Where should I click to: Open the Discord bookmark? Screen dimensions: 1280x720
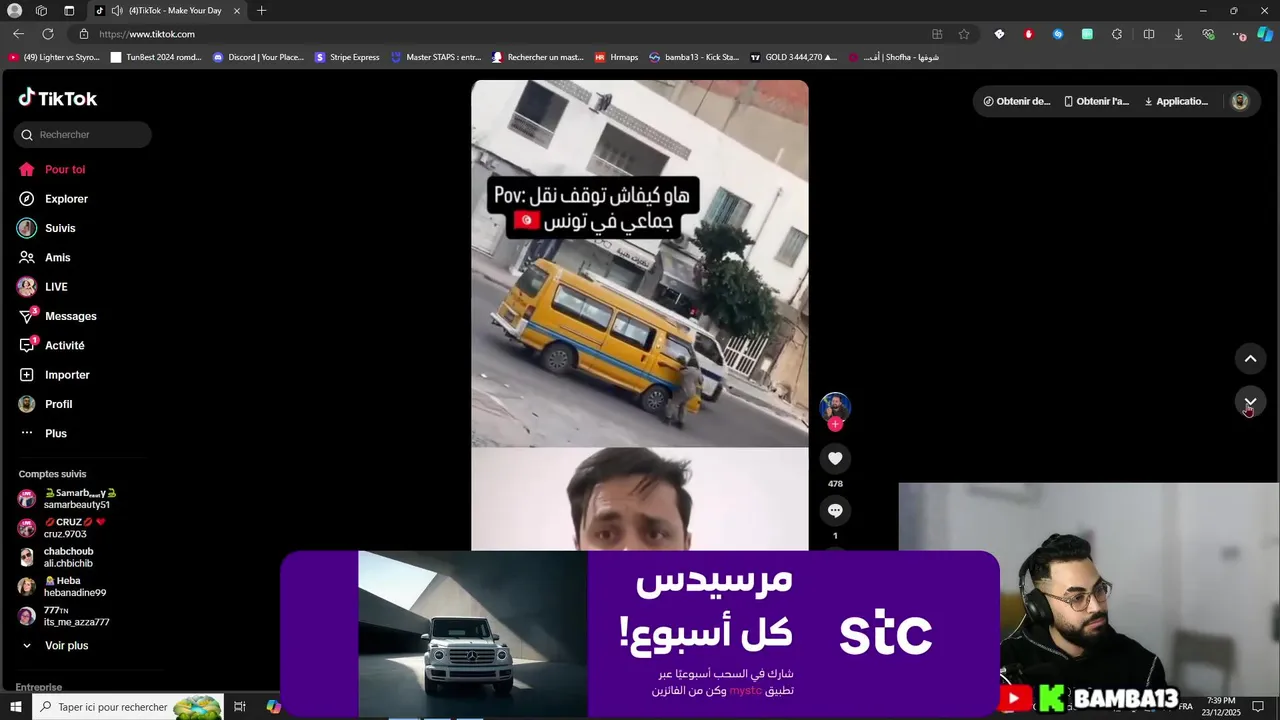click(x=259, y=57)
